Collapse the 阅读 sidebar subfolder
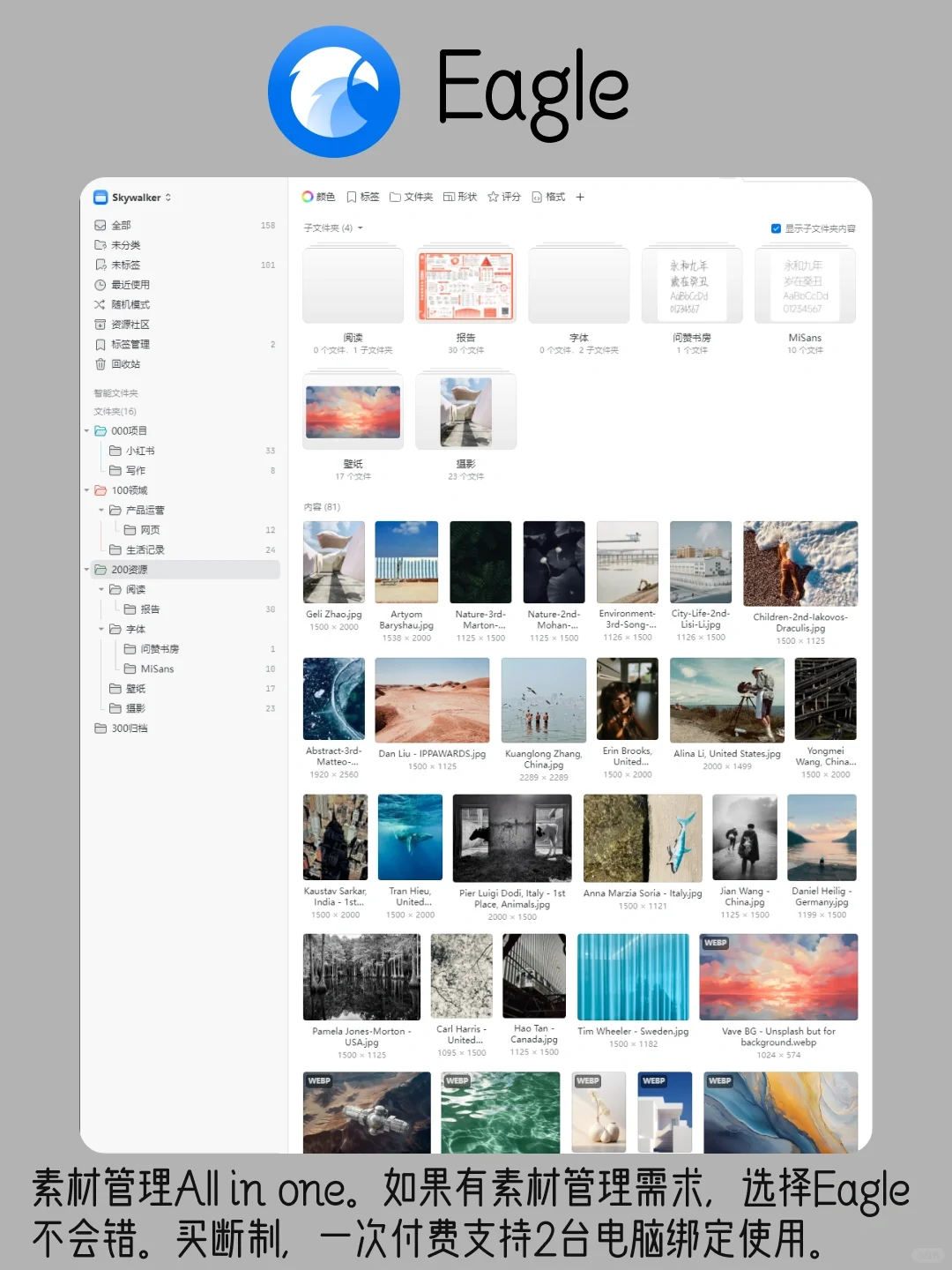 101,590
